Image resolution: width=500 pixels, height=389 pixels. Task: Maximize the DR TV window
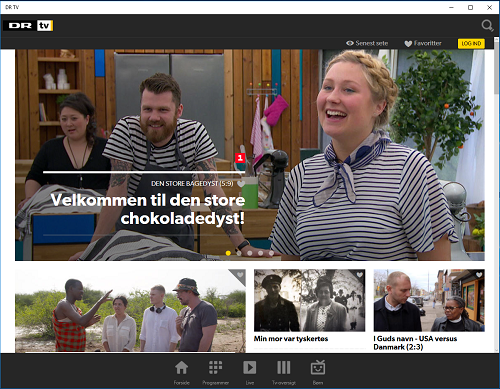470,7
